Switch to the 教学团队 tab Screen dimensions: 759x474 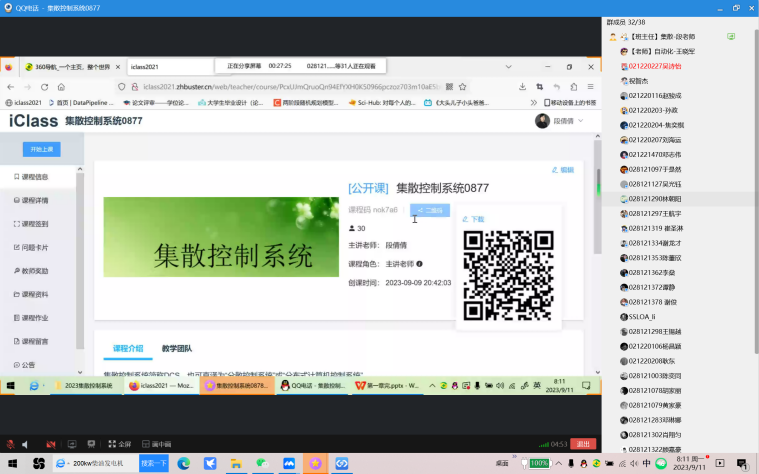177,349
